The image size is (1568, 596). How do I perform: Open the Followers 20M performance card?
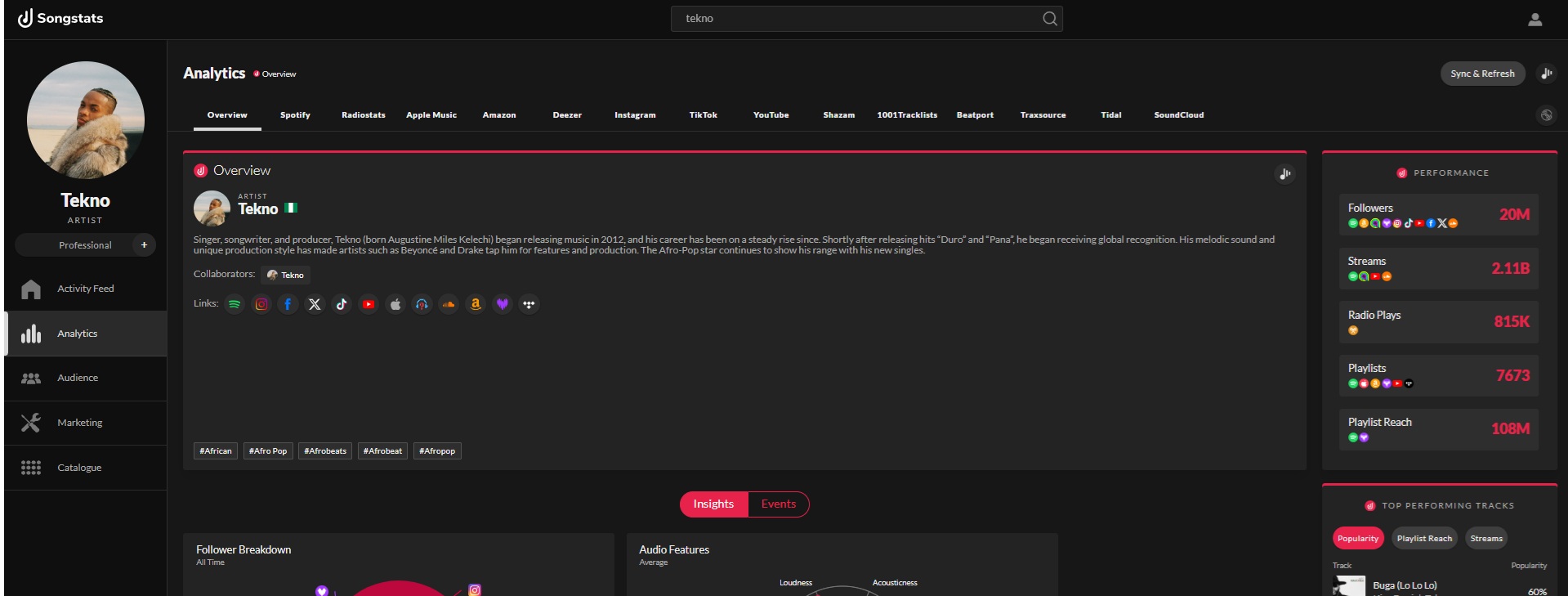(x=1439, y=215)
